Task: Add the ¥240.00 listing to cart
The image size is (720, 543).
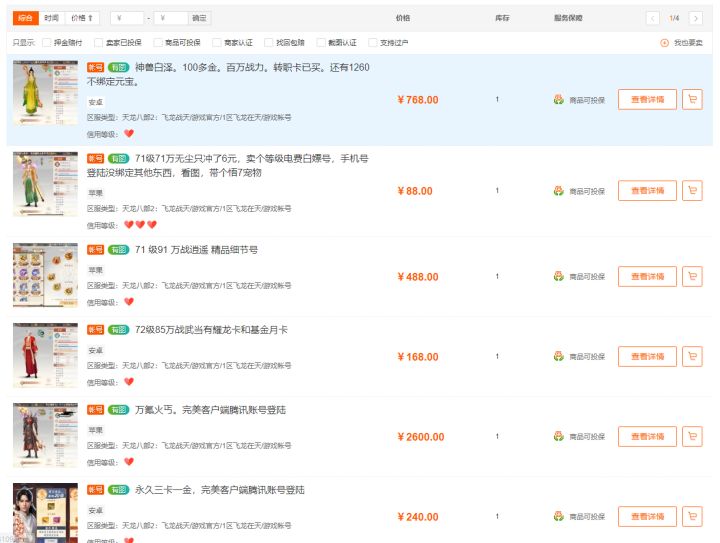Action: 692,516
